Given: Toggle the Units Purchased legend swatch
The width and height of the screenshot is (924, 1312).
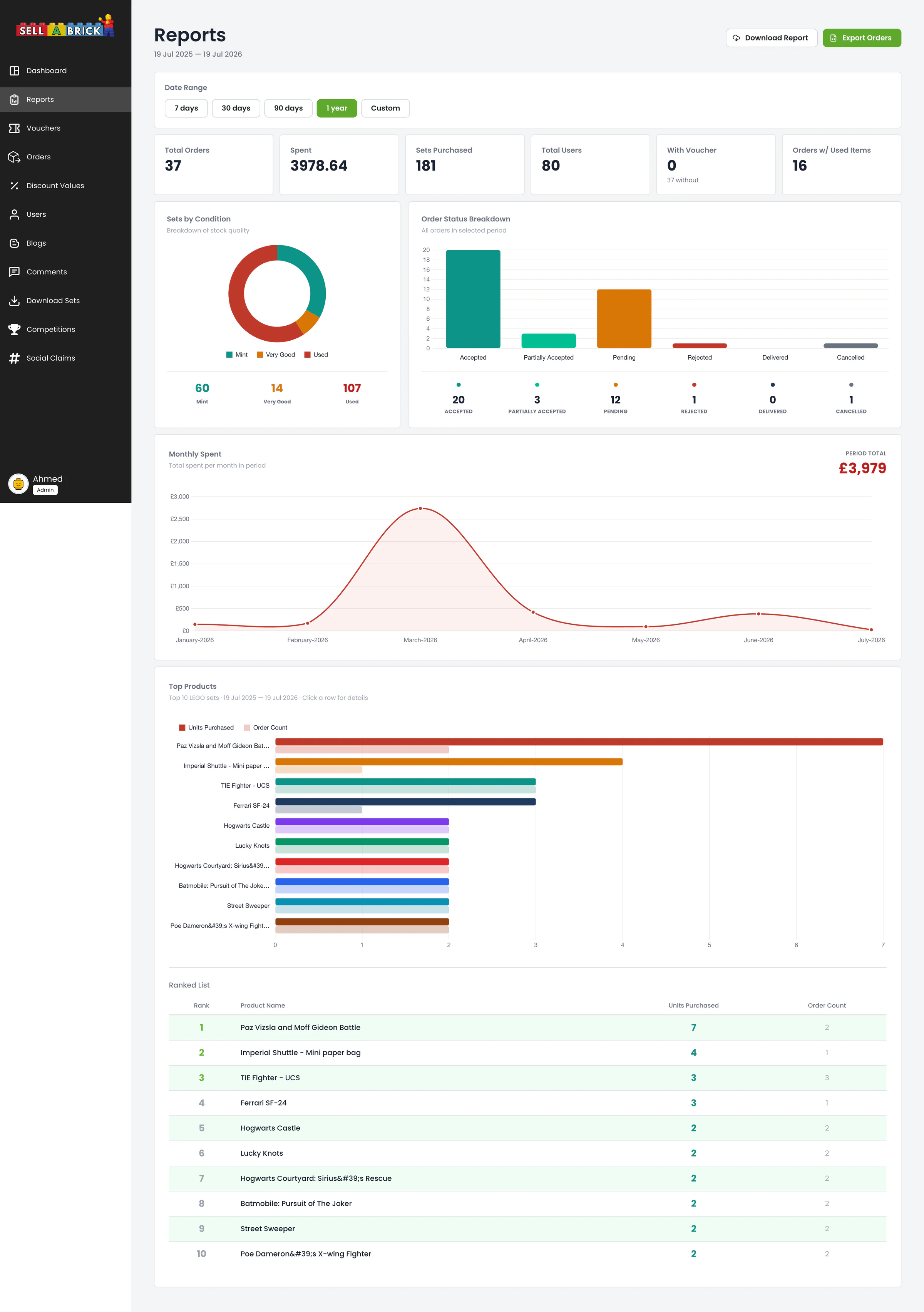Looking at the screenshot, I should tap(182, 728).
